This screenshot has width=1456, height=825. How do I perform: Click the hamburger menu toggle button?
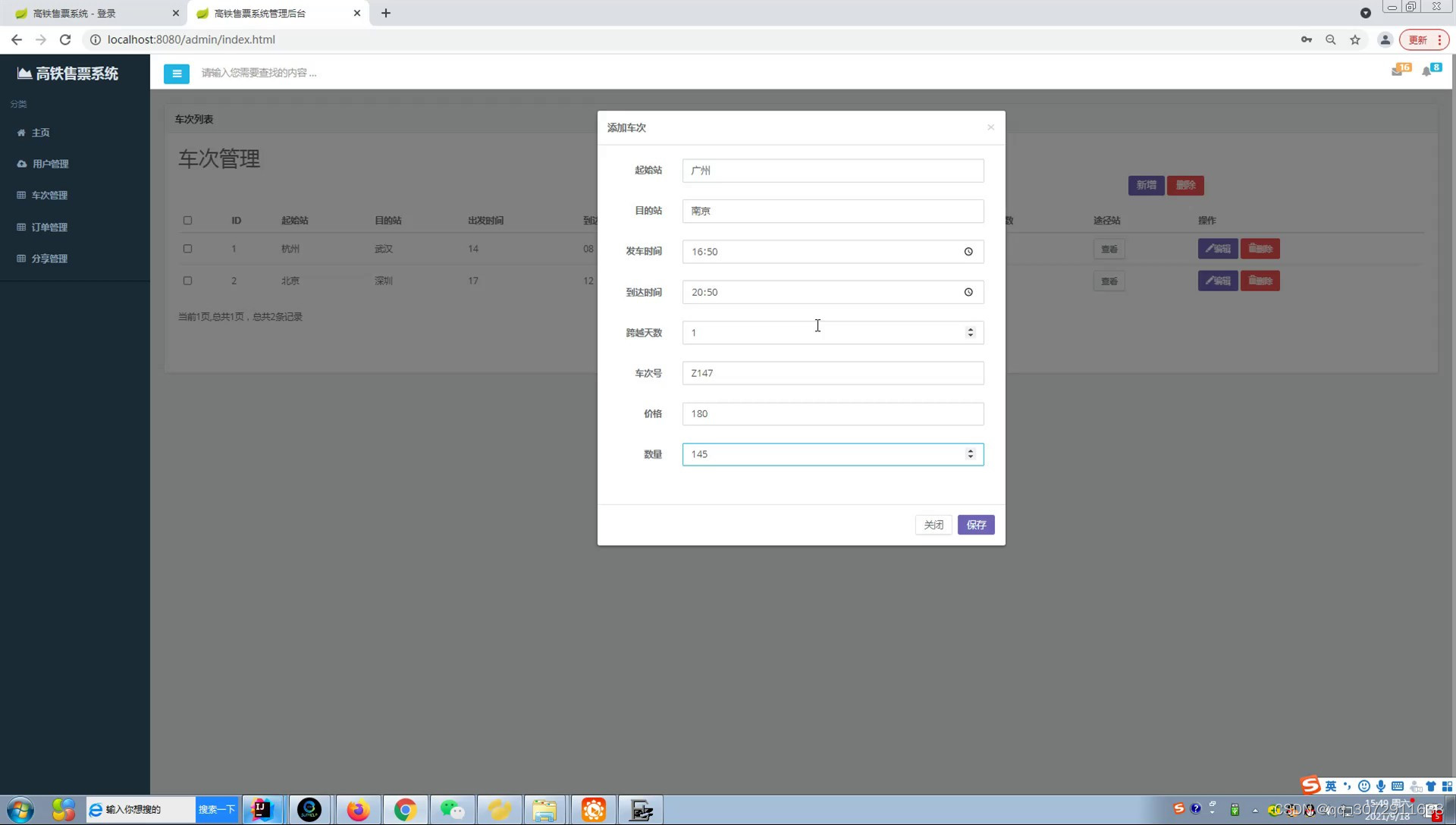[x=176, y=74]
